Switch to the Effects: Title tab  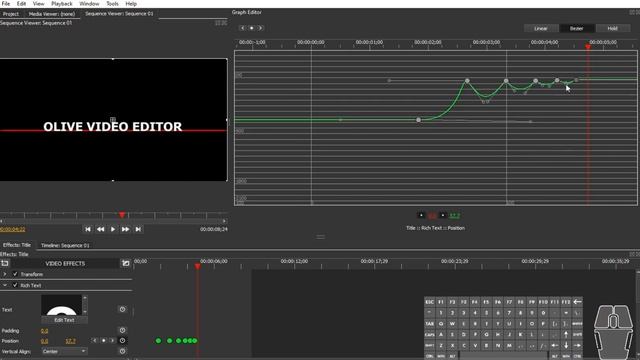click(x=17, y=245)
